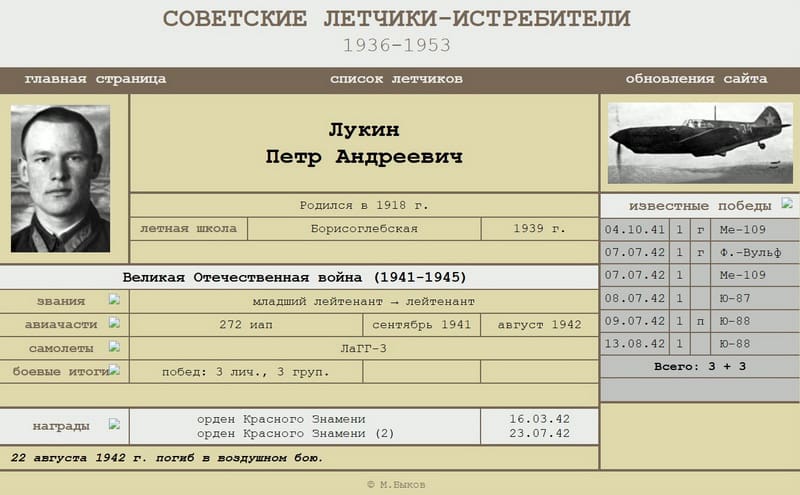Select the орден Красного Знамени (2) entry
The width and height of the screenshot is (800, 495).
pos(296,433)
